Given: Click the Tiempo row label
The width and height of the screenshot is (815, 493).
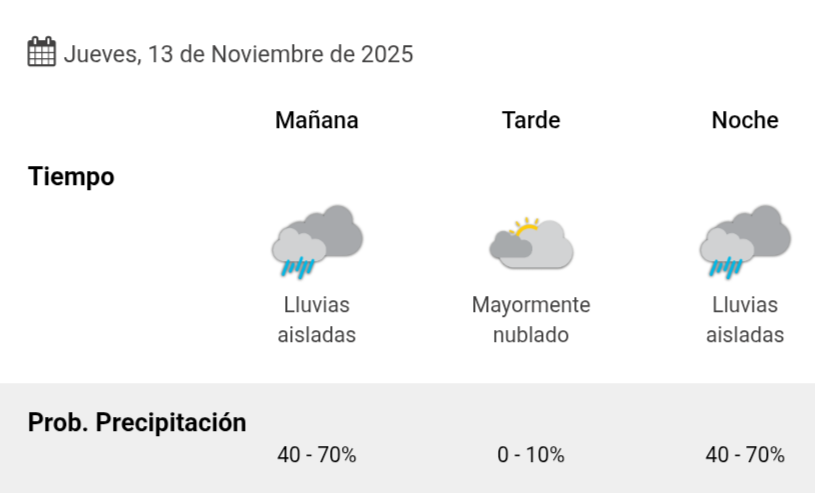Looking at the screenshot, I should click(x=71, y=177).
